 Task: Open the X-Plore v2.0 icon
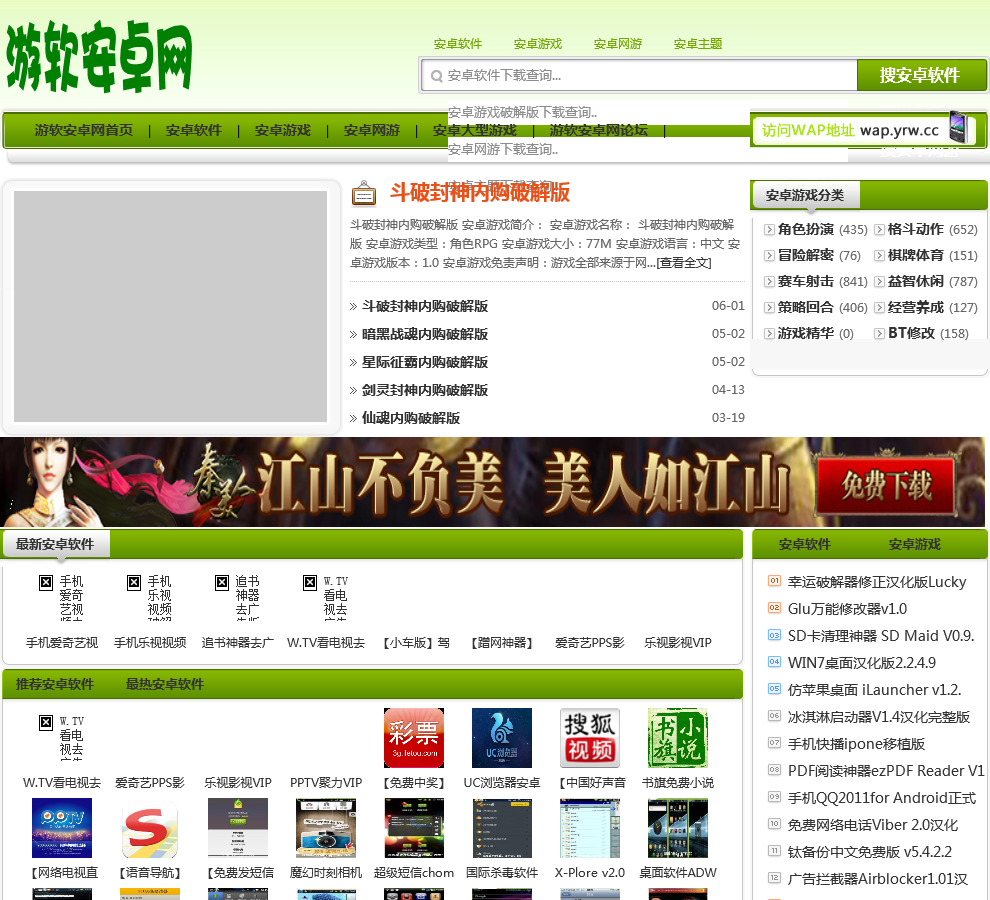click(590, 827)
